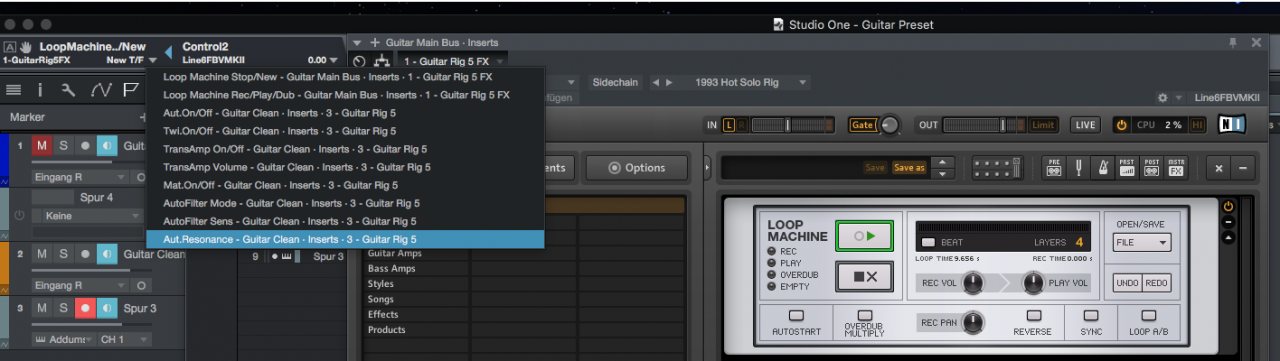Click the UNDO button on the Loop Machine
Screen dimensions: 1280x361
(1127, 284)
